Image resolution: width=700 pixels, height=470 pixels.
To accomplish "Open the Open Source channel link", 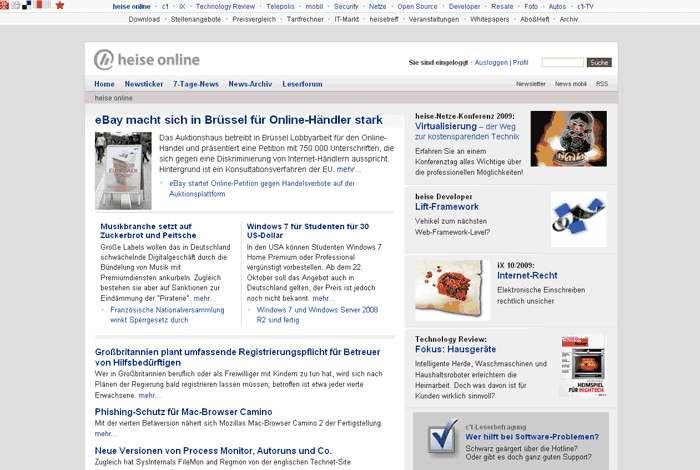I will point(417,7).
